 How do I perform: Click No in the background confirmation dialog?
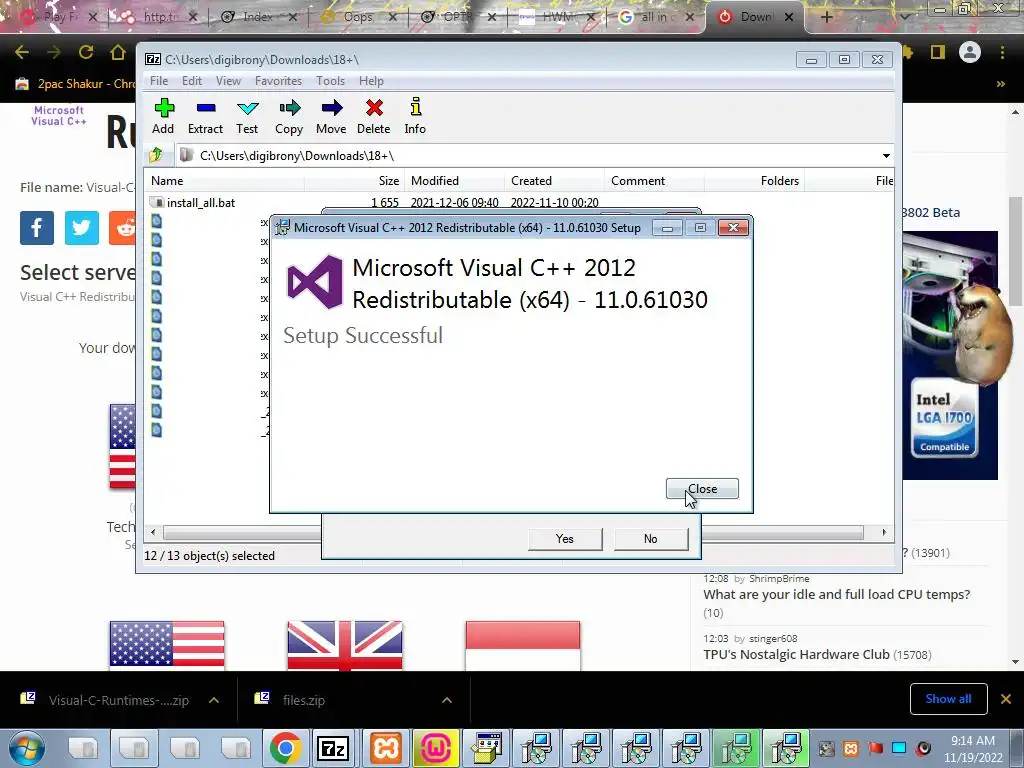click(x=650, y=539)
